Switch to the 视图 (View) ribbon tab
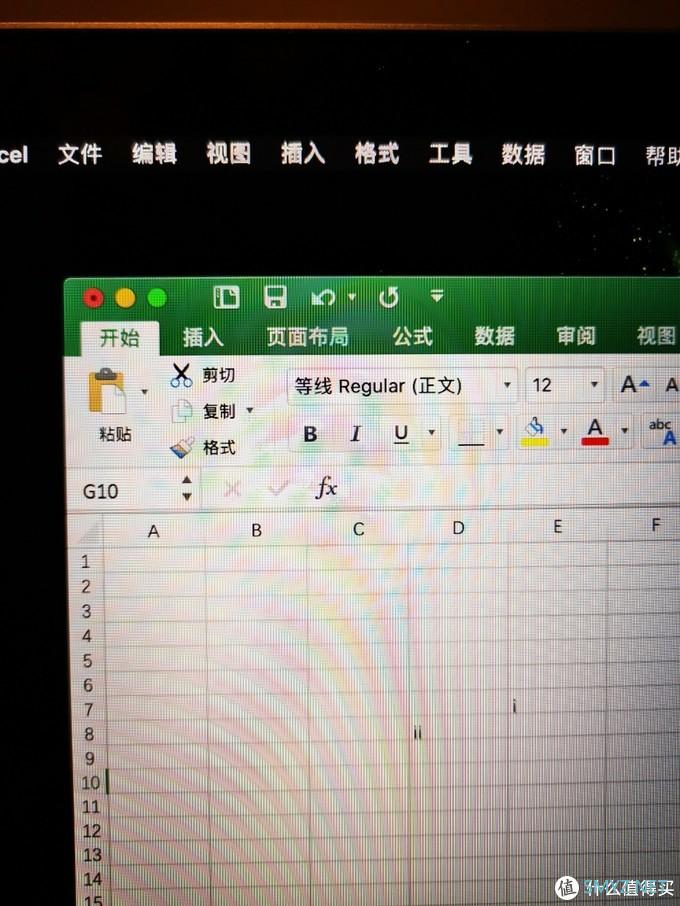680x906 pixels. pyautogui.click(x=656, y=336)
